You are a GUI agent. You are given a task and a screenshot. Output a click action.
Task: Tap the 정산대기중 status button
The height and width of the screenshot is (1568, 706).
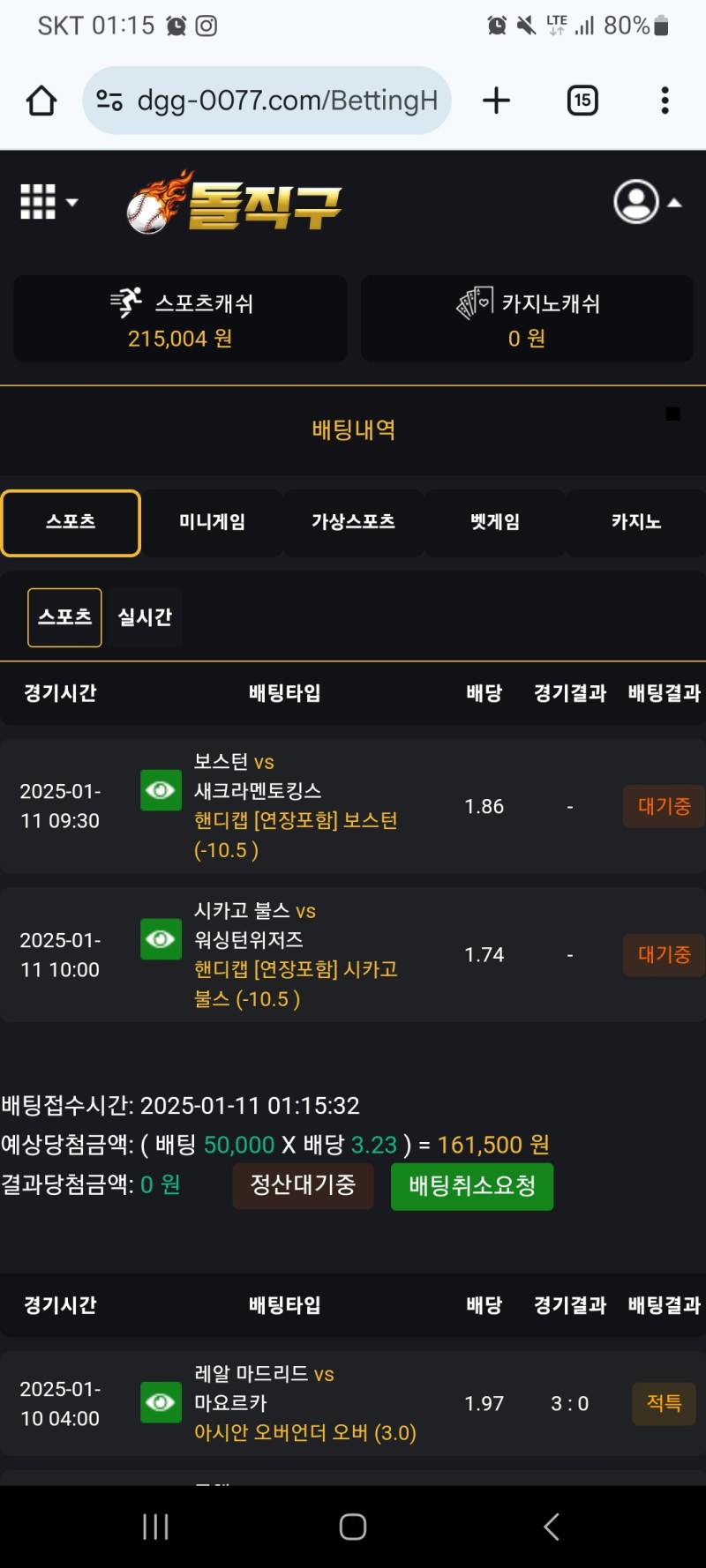pos(303,1184)
